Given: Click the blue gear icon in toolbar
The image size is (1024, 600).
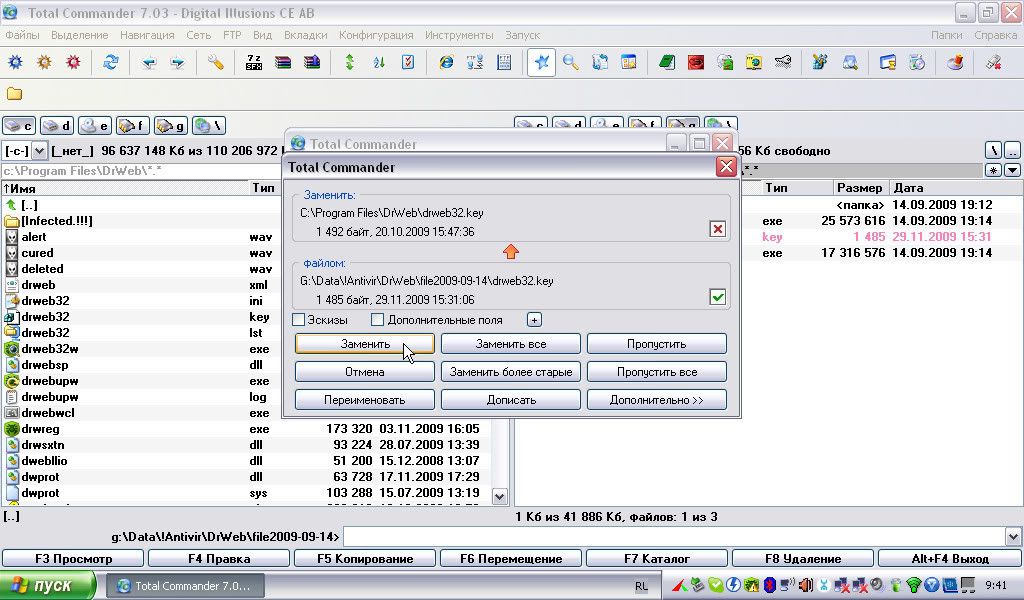Looking at the screenshot, I should [15, 63].
